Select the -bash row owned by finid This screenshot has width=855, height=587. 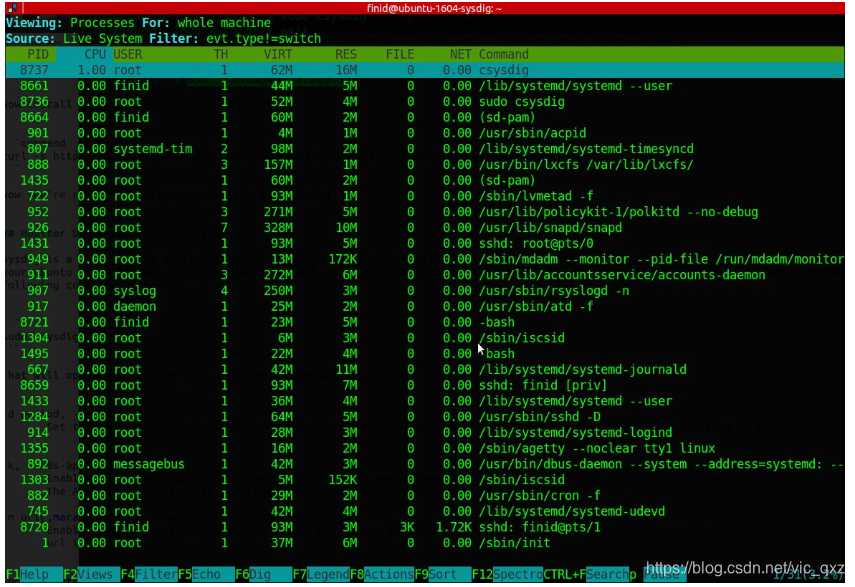(x=425, y=323)
